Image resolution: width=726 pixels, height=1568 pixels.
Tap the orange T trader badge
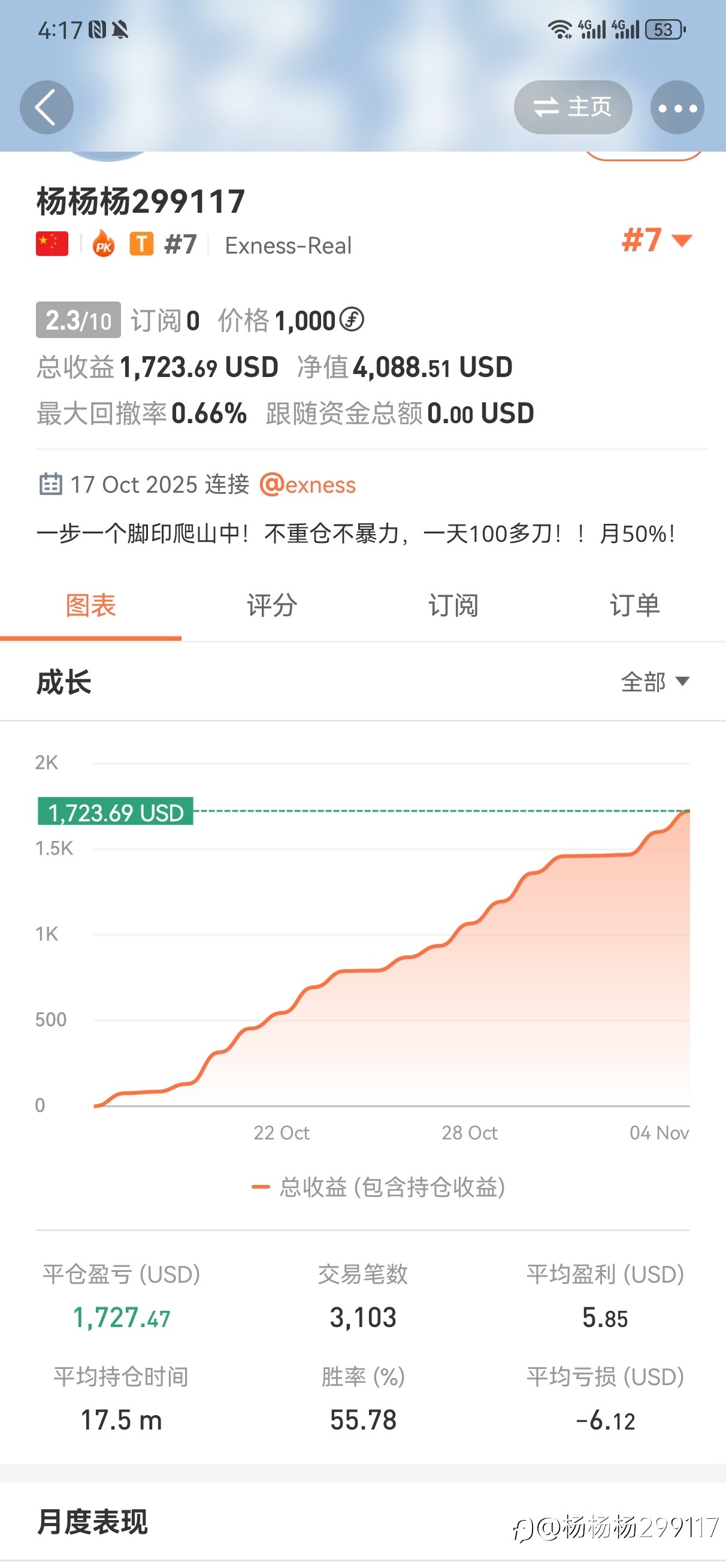click(x=141, y=244)
